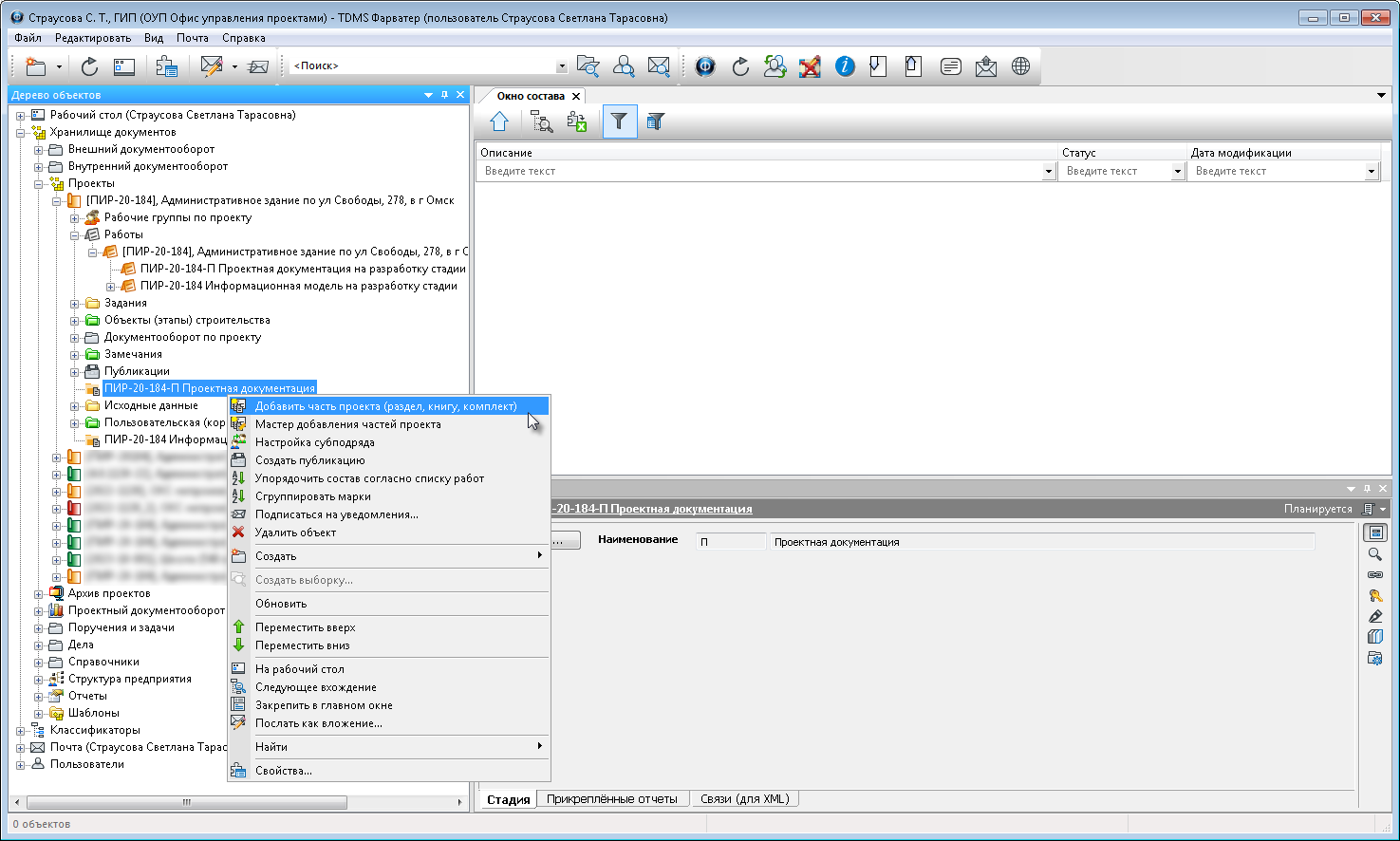Toggle the filter funnel button
Image resolution: width=1400 pixels, height=841 pixels.
pyautogui.click(x=620, y=121)
